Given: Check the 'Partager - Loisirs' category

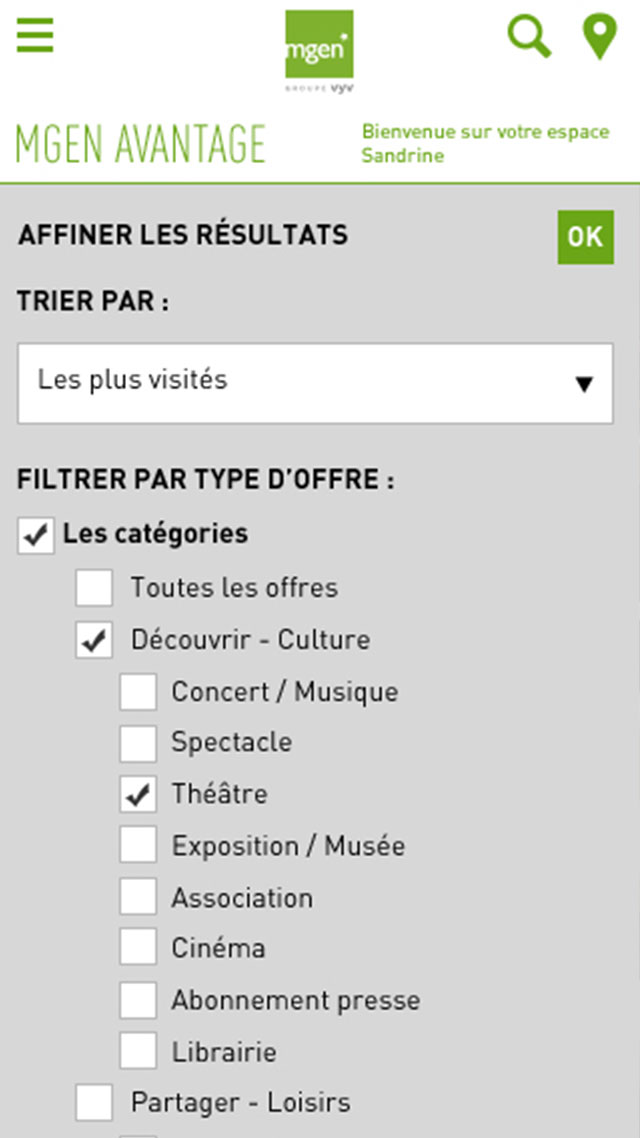Looking at the screenshot, I should point(94,1103).
